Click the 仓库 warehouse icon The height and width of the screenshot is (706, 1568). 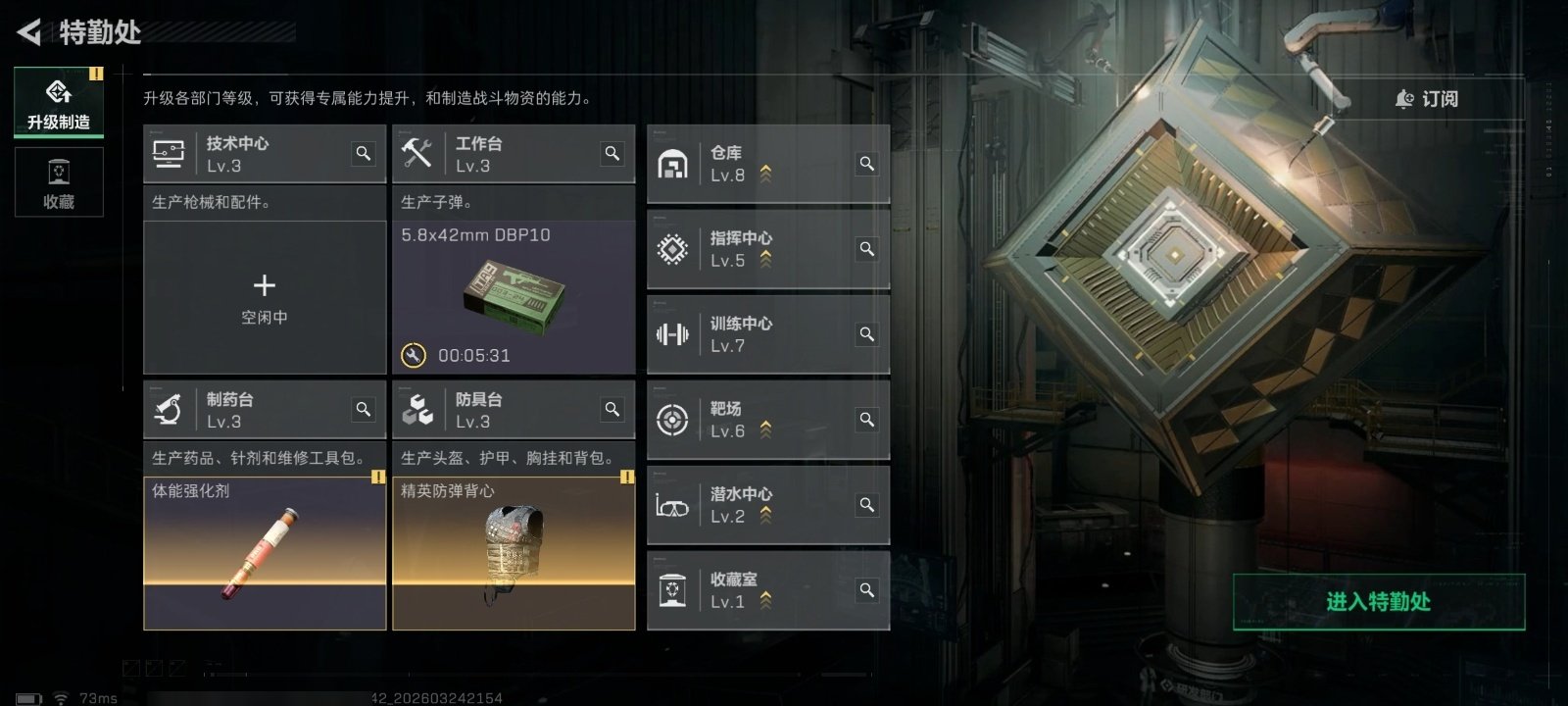pyautogui.click(x=672, y=164)
